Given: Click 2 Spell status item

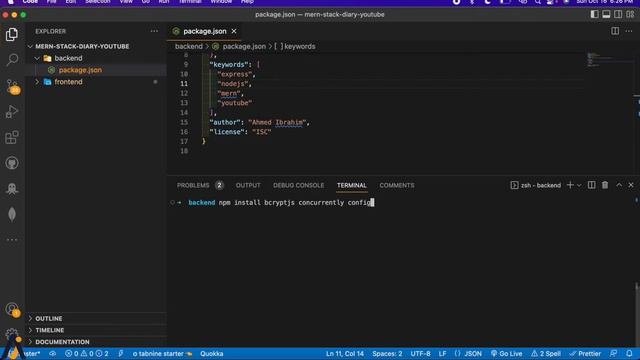Looking at the screenshot, I should [546, 353].
